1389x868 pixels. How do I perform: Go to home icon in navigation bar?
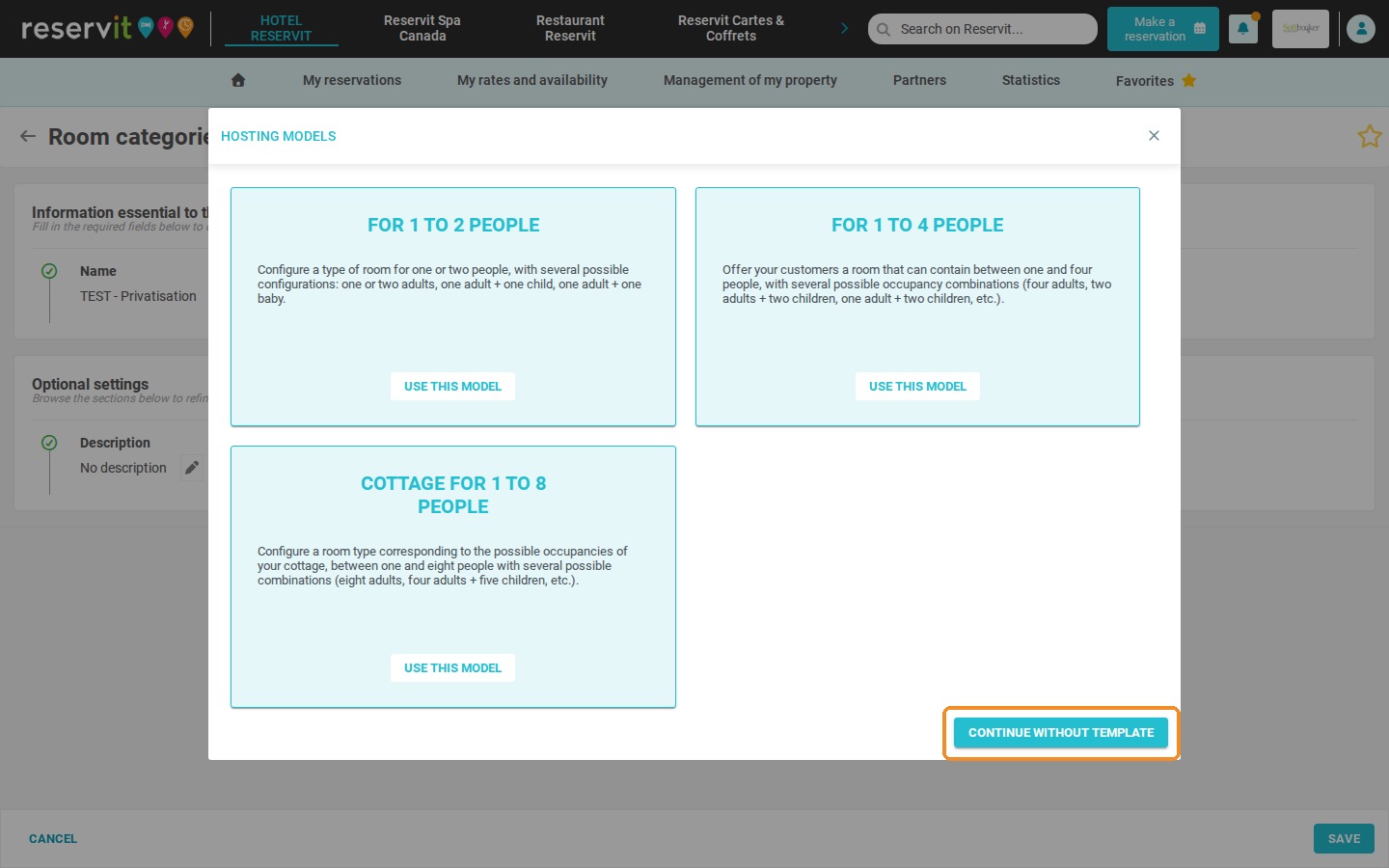238,80
